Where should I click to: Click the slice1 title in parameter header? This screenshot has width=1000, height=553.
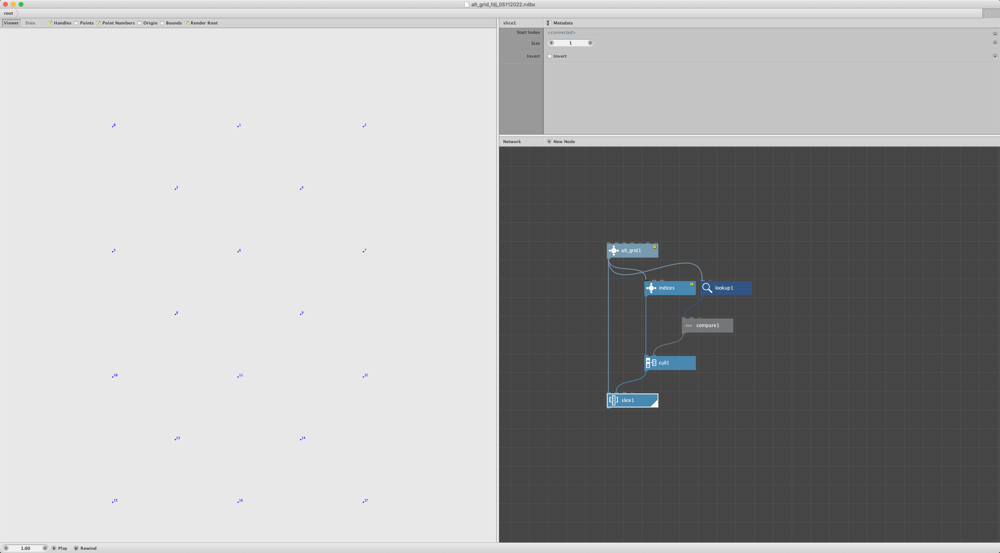click(509, 23)
